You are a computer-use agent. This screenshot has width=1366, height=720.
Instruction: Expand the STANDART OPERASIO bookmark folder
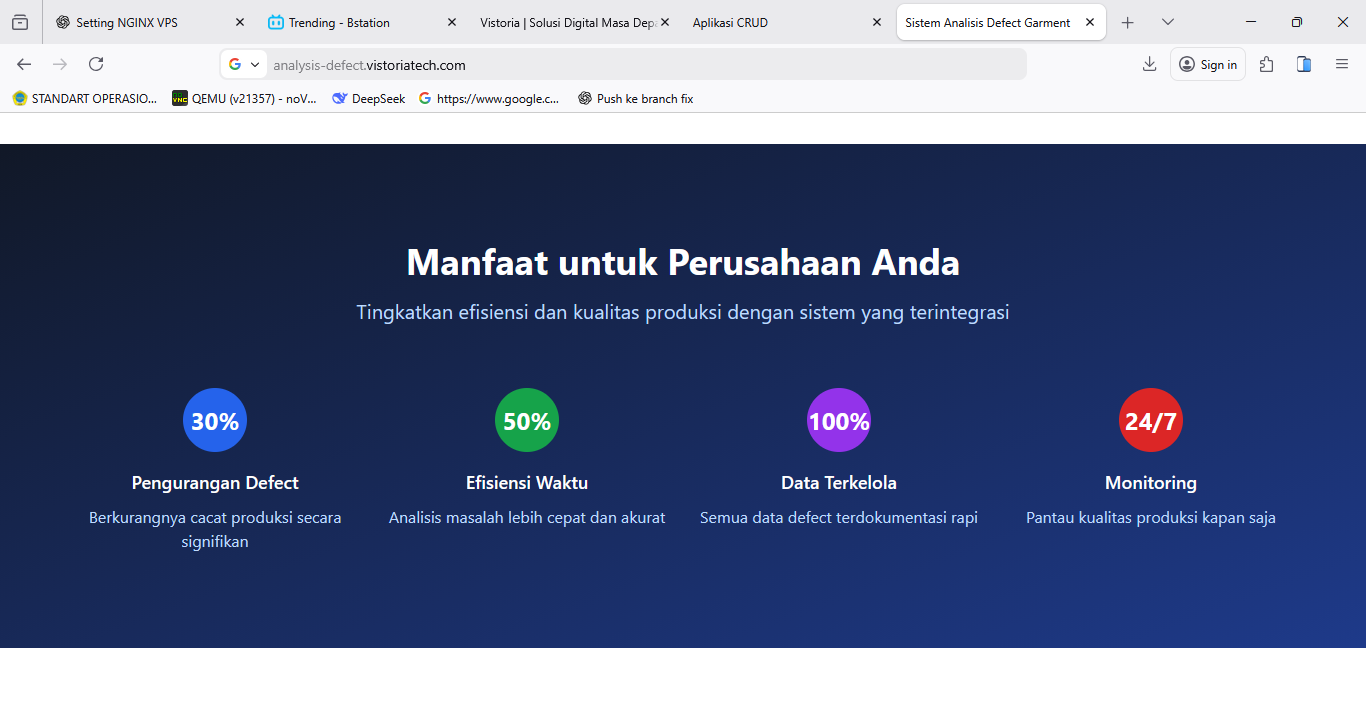coord(83,98)
